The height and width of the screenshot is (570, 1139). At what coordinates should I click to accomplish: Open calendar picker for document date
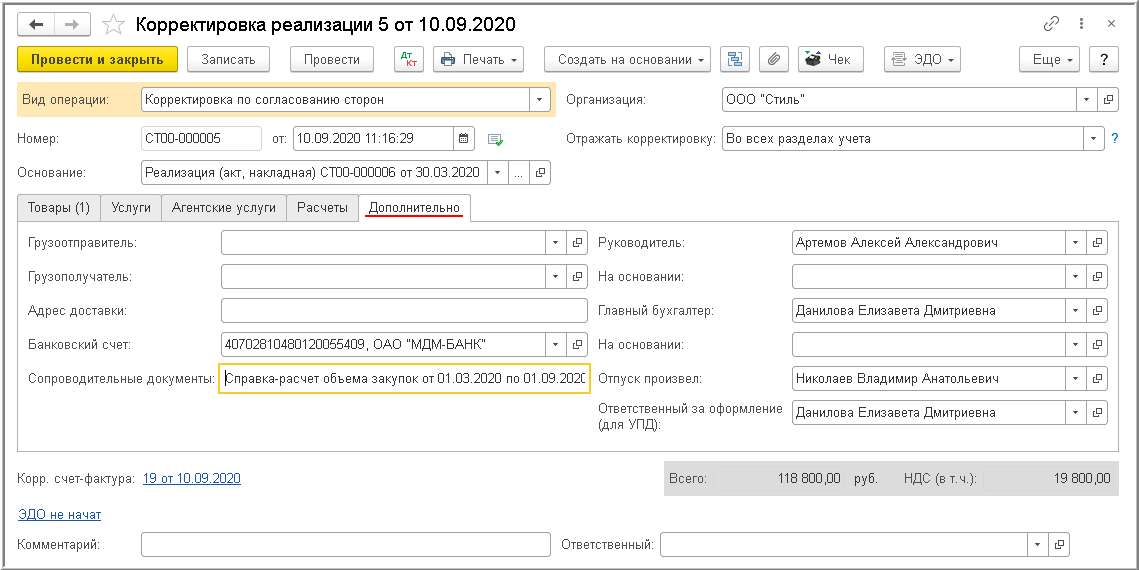point(464,139)
